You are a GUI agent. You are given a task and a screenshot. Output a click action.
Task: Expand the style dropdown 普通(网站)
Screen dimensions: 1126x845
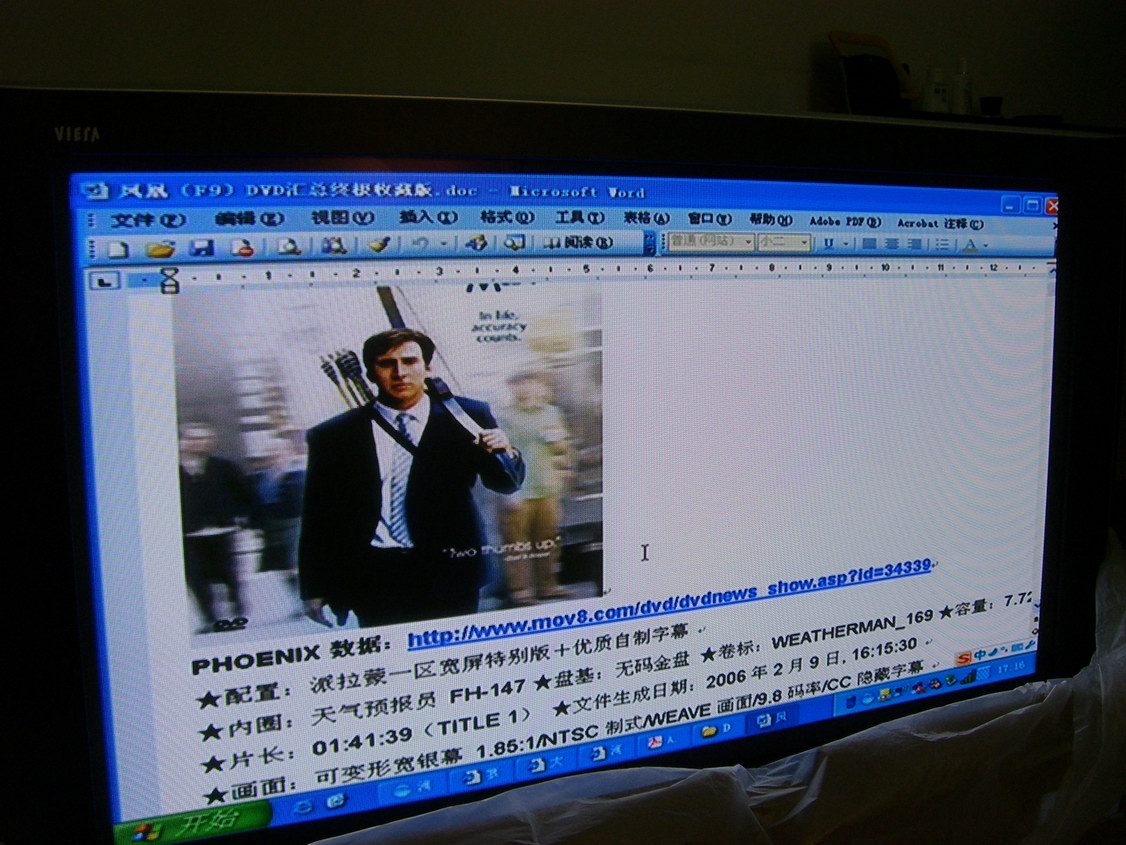pos(748,242)
